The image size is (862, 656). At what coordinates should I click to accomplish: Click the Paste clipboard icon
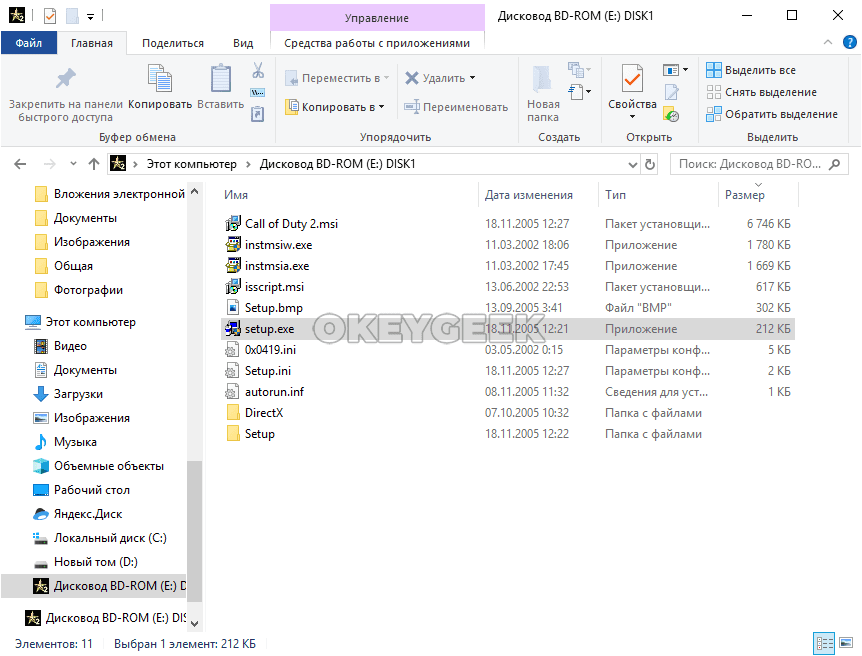pyautogui.click(x=220, y=79)
